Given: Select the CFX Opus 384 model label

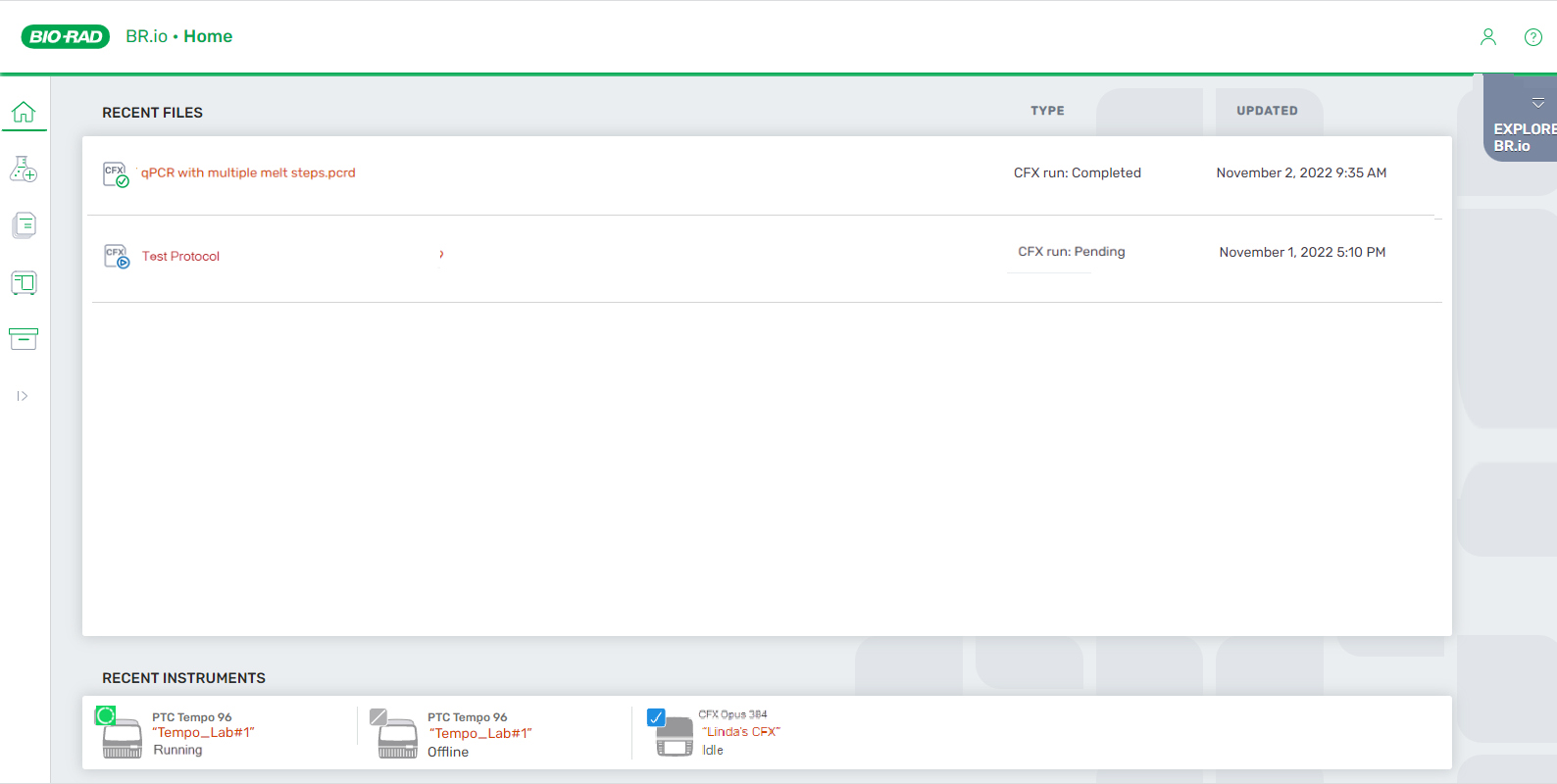Looking at the screenshot, I should [732, 714].
